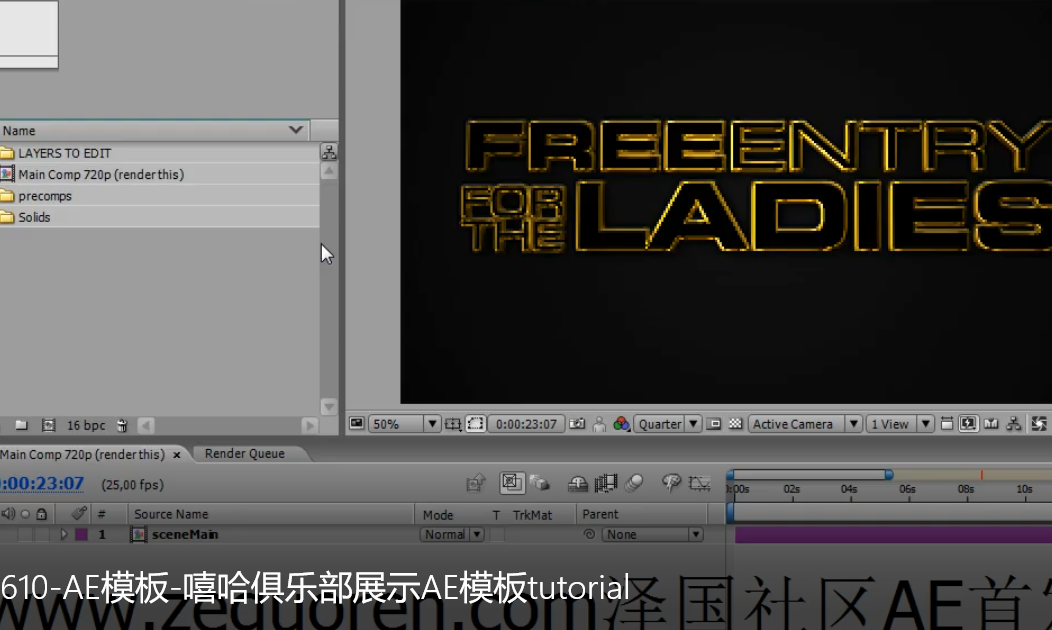
Task: Close the Main Comp 720p timeline tab
Action: [x=177, y=455]
